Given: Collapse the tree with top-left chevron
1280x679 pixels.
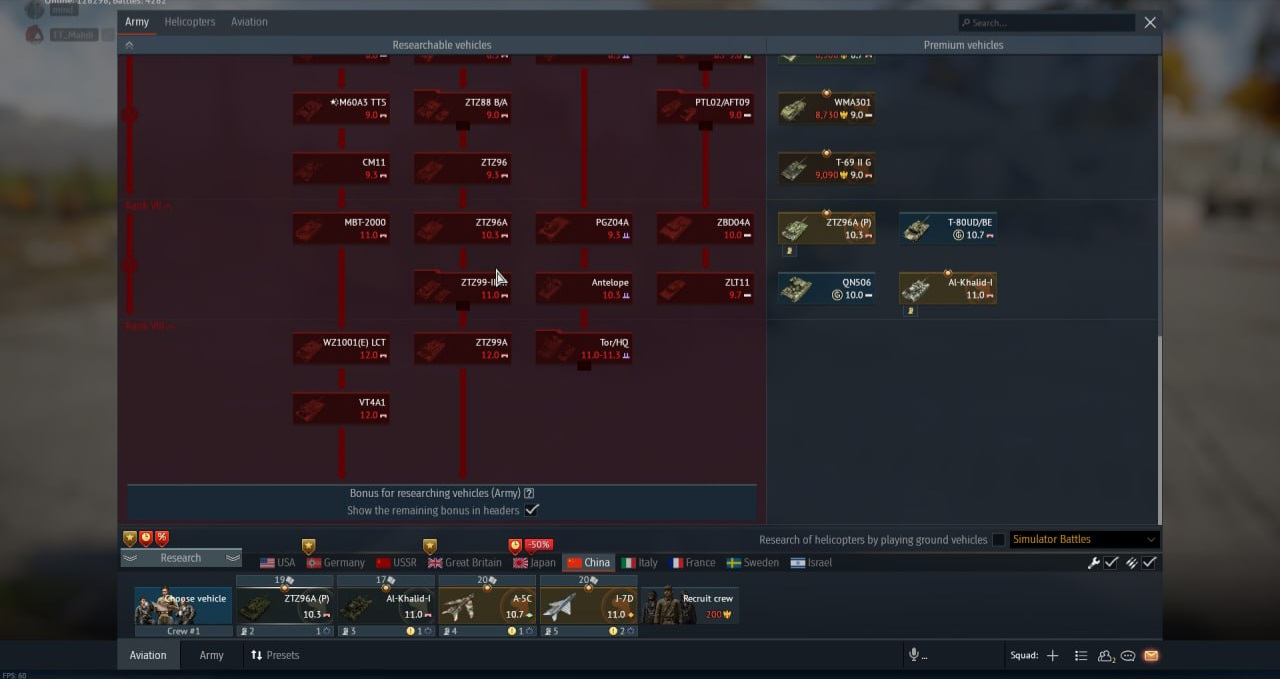Looking at the screenshot, I should point(129,45).
